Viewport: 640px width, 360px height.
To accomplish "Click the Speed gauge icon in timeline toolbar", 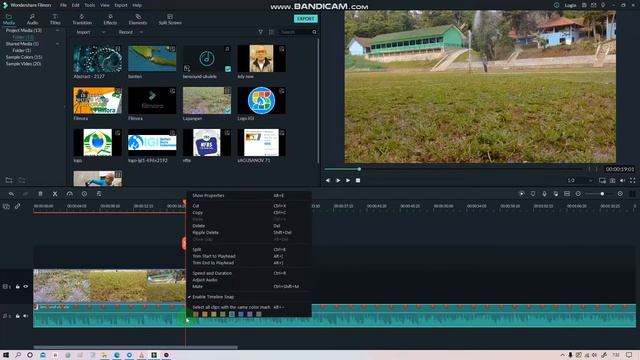I will [x=70, y=194].
